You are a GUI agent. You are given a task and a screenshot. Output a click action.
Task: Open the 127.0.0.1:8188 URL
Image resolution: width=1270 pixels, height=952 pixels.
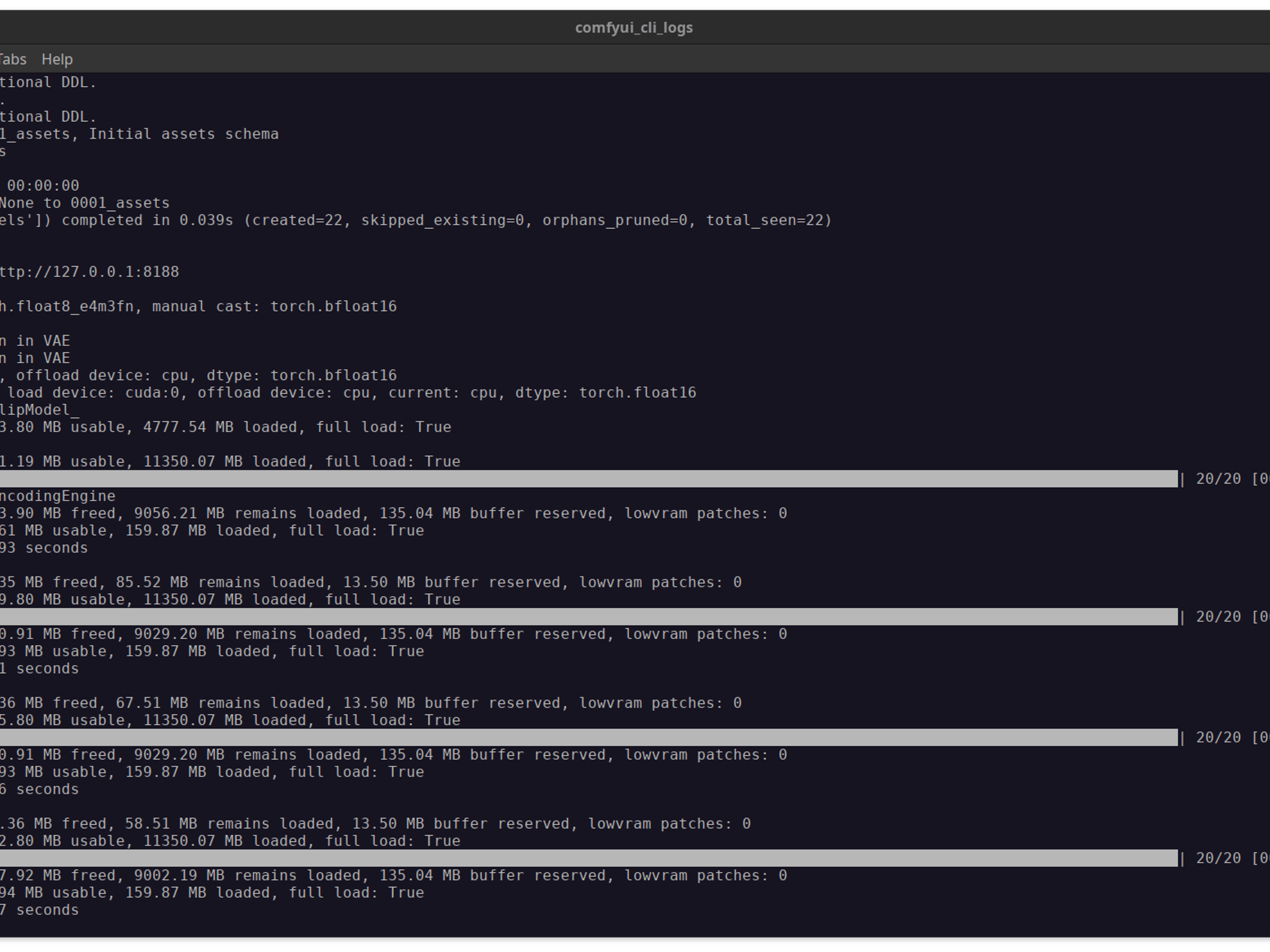tap(89, 272)
